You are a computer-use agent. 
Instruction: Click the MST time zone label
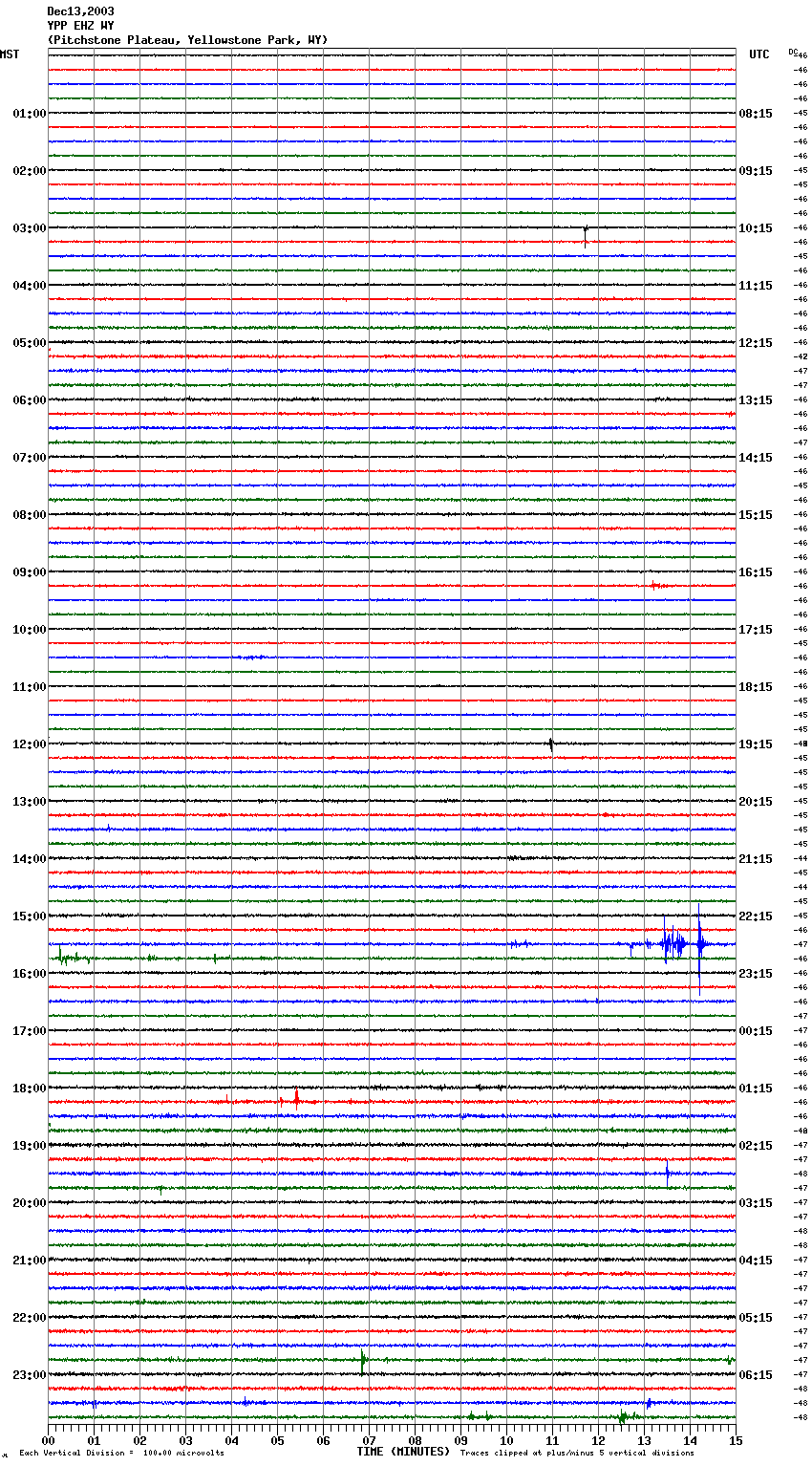pyautogui.click(x=10, y=54)
